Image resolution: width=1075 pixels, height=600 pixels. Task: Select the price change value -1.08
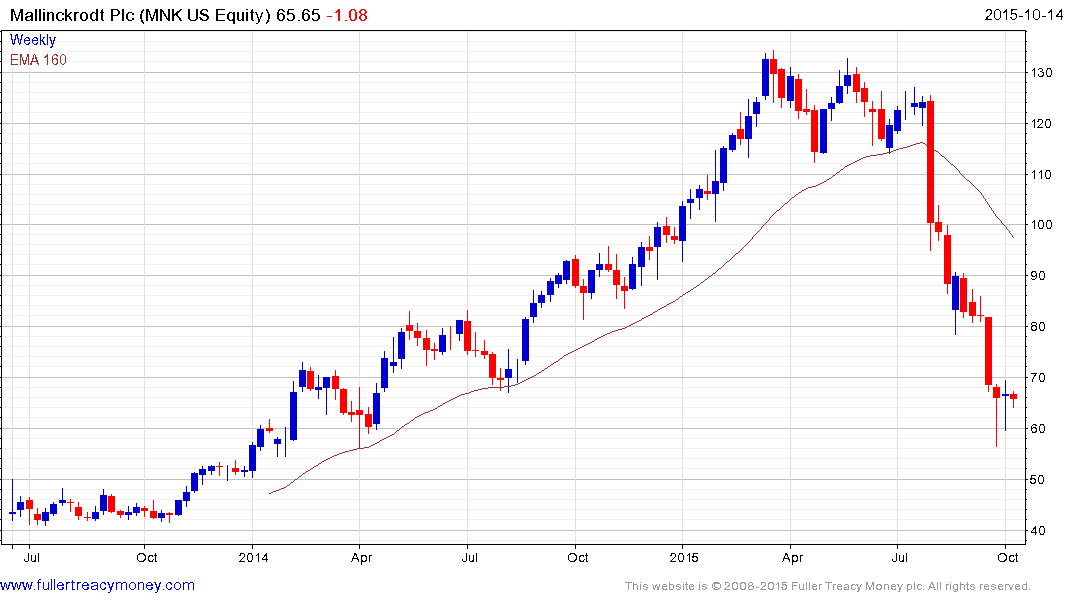click(347, 15)
